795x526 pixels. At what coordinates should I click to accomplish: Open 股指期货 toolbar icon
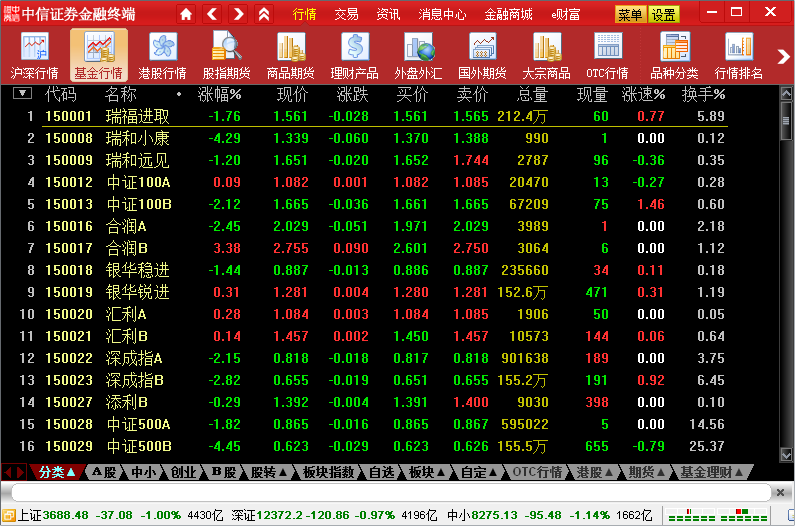pos(227,55)
